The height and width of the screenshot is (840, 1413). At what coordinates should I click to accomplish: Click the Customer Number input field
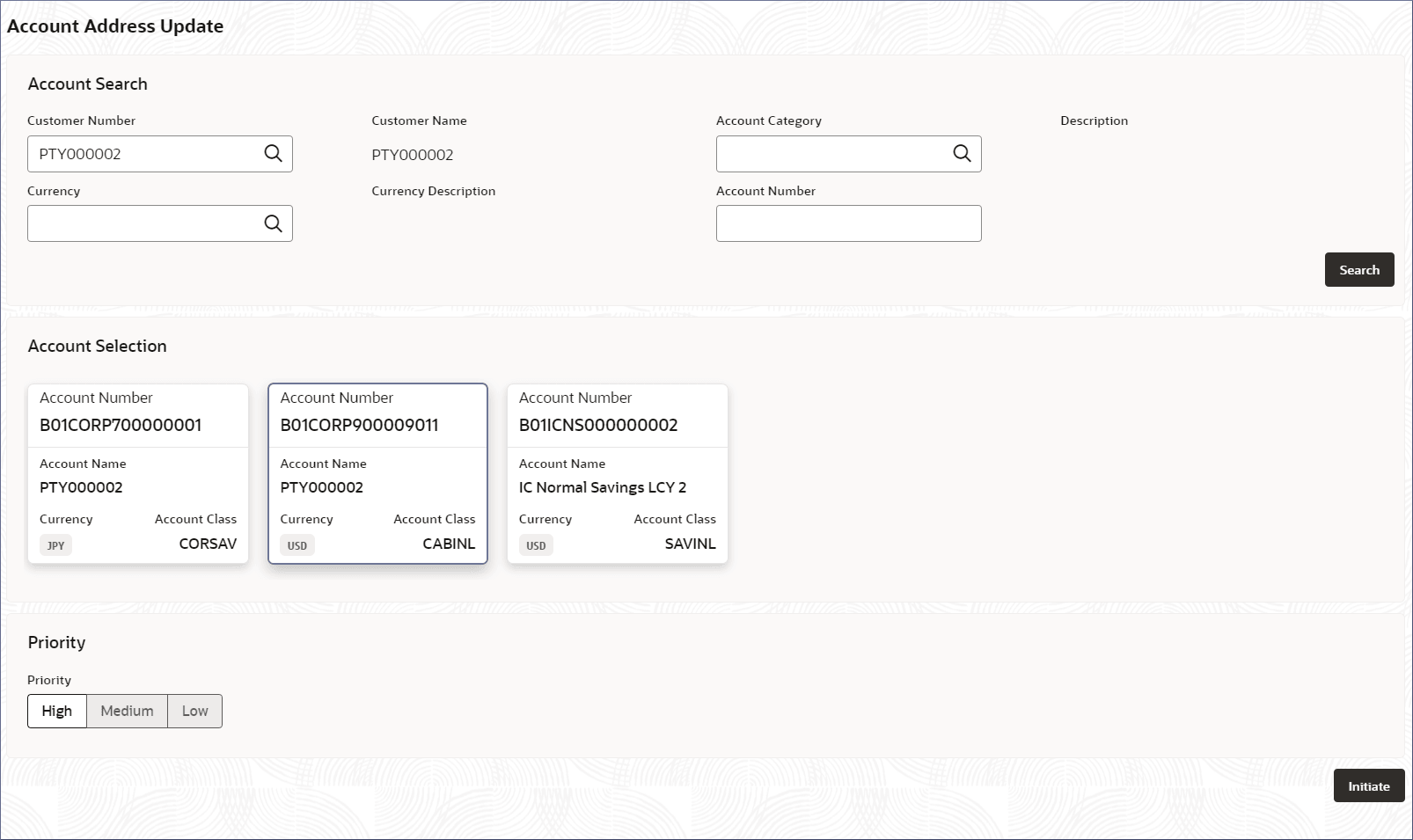[160, 154]
